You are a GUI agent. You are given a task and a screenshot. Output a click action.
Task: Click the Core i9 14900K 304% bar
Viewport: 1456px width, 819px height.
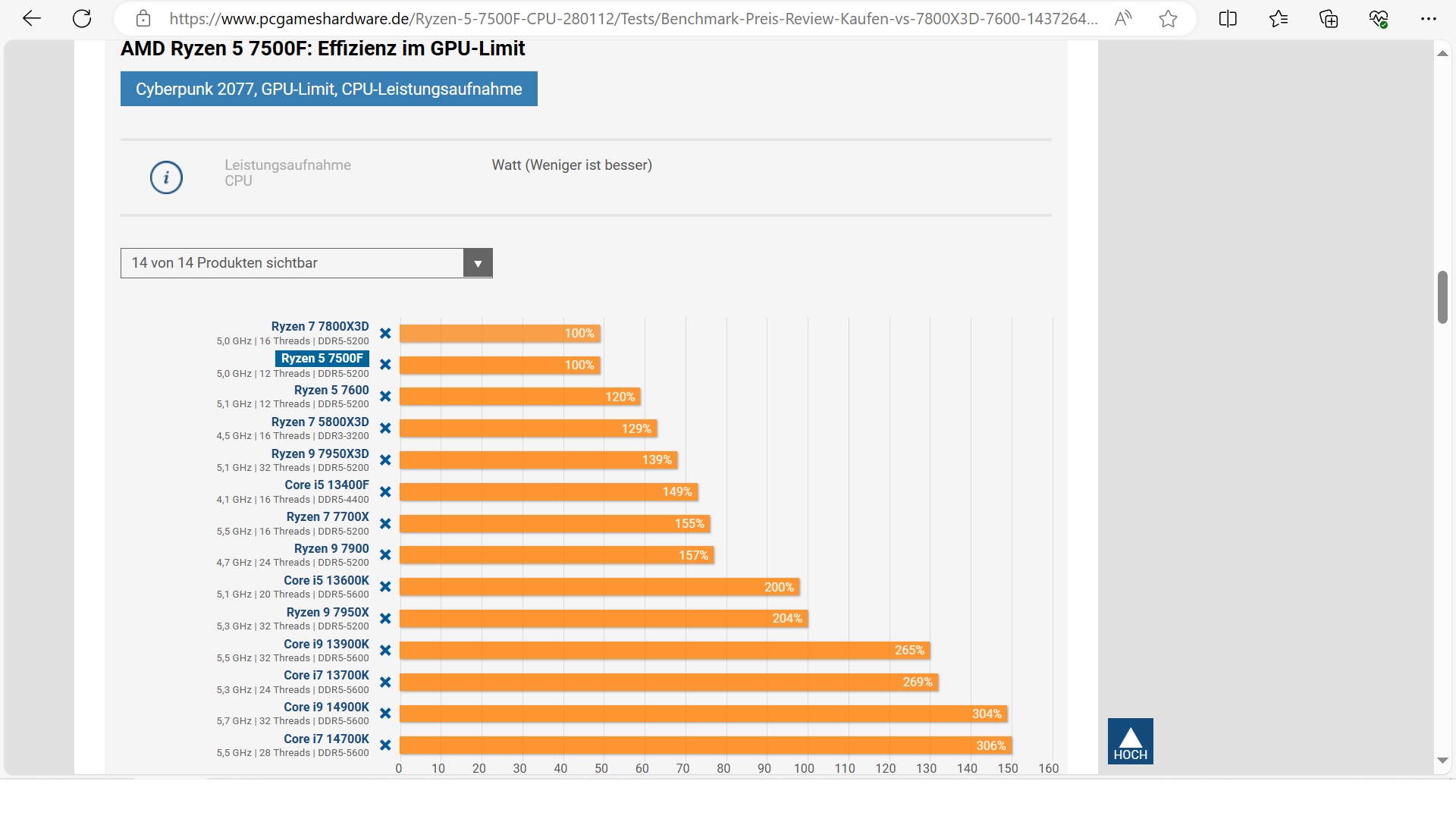[702, 714]
